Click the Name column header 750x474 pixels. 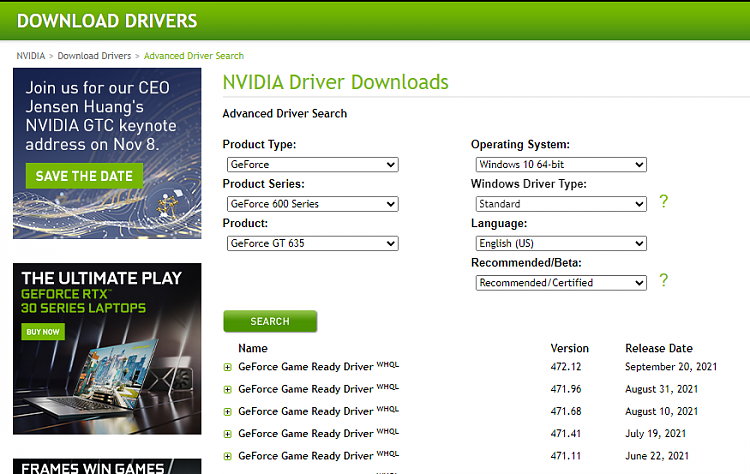[x=253, y=348]
